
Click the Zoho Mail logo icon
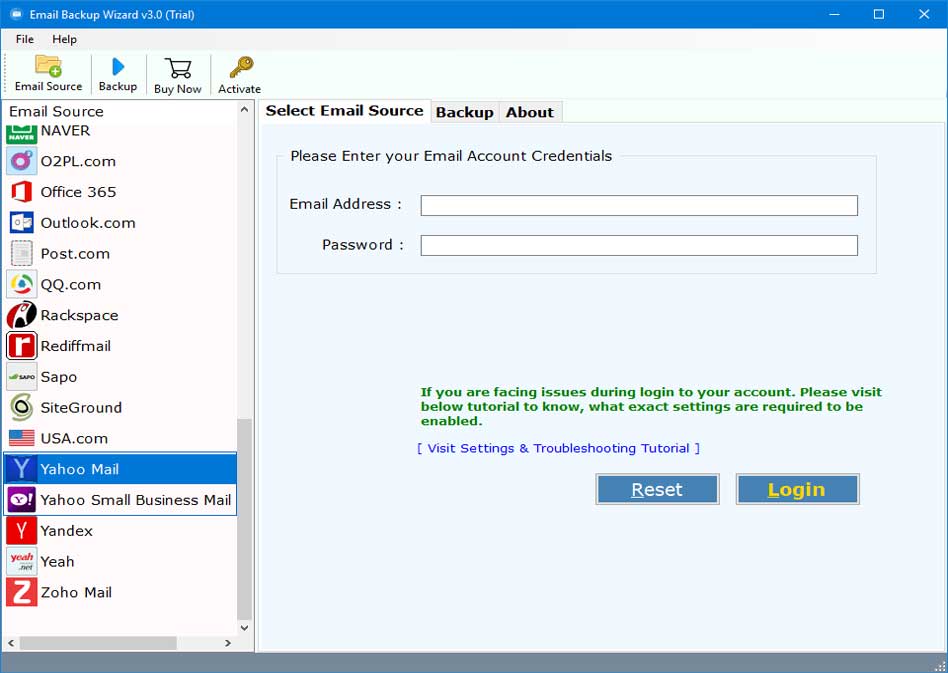[x=21, y=593]
